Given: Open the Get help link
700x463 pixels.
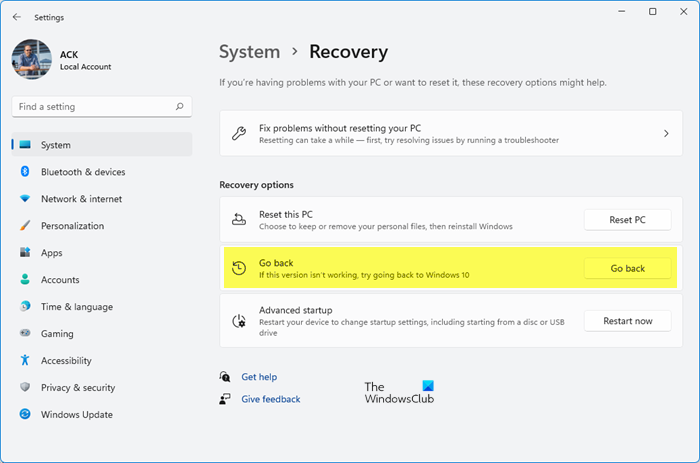Looking at the screenshot, I should (259, 377).
